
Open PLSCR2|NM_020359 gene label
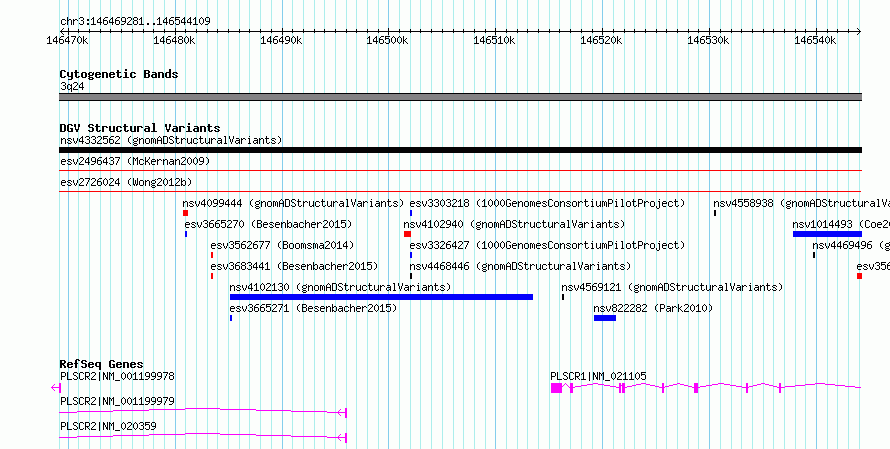point(108,426)
